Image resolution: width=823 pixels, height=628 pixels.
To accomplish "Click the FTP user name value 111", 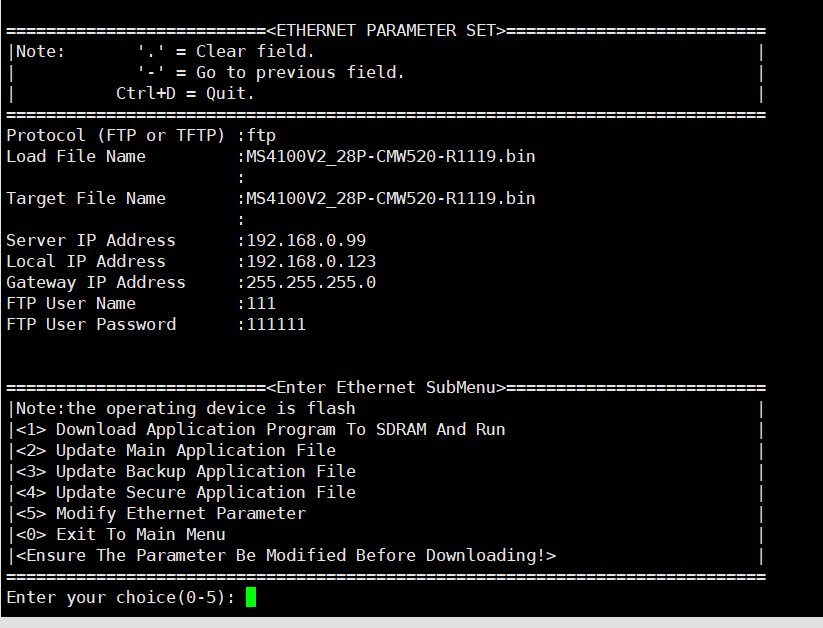I will (x=261, y=303).
